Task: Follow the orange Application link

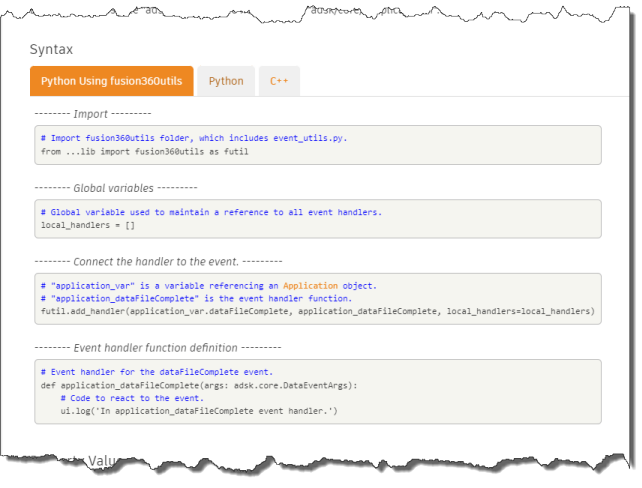Action: coord(310,286)
